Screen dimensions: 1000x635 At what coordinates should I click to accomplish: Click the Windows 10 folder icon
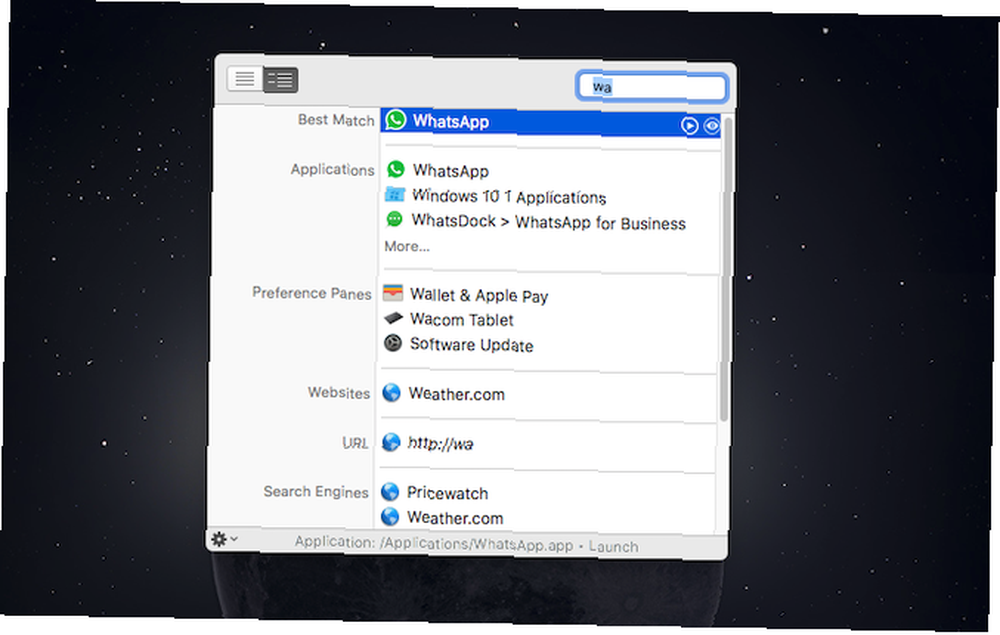395,194
